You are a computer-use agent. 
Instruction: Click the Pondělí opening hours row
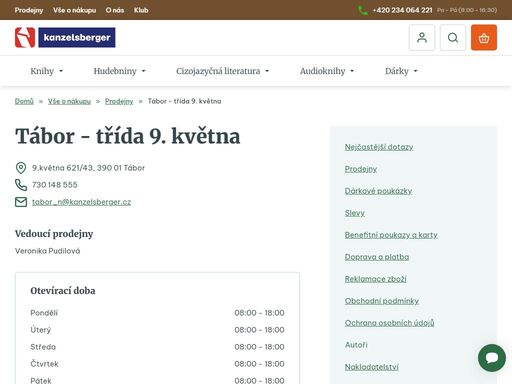(x=157, y=313)
